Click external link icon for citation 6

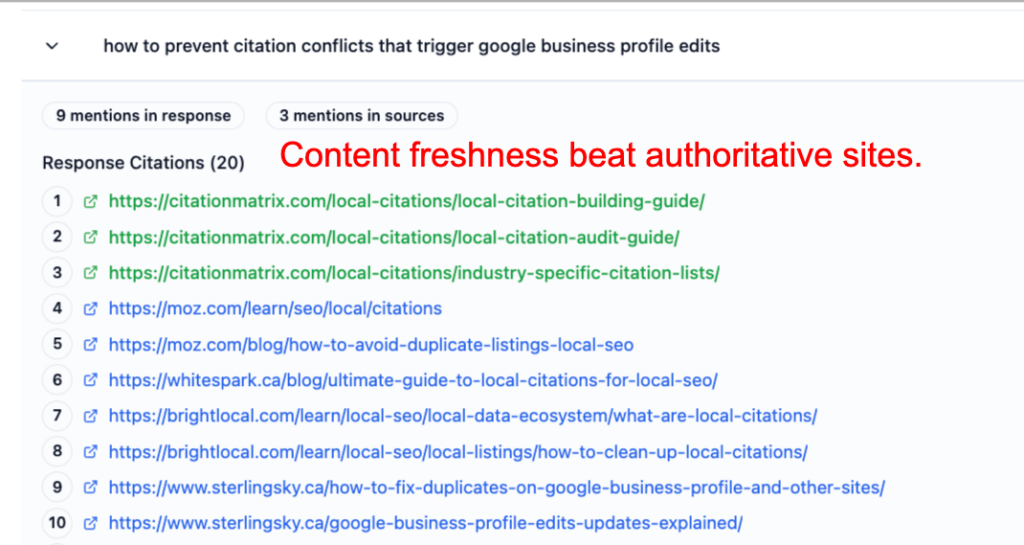[x=90, y=380]
